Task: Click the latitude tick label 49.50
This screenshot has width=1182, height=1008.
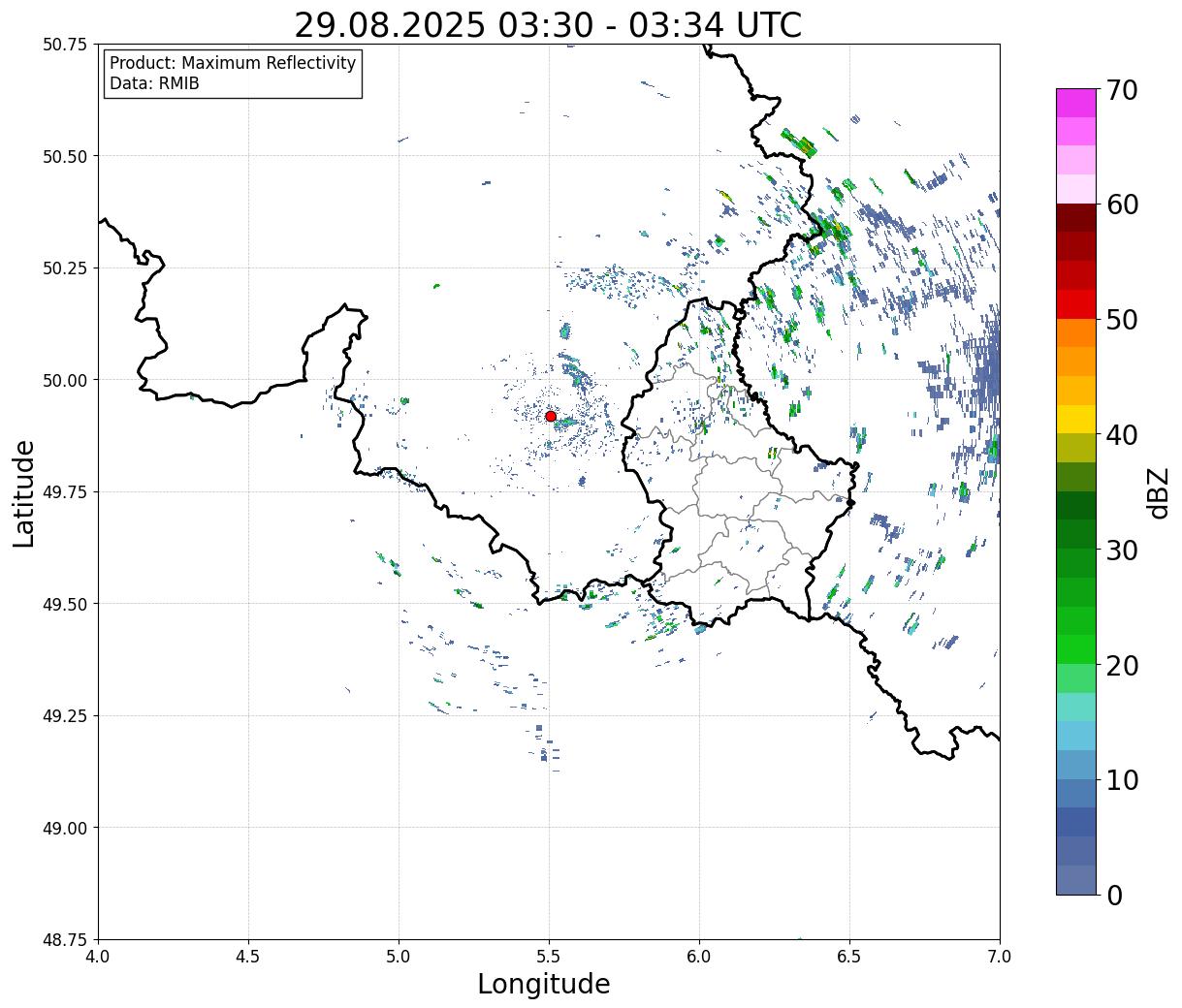Action: (x=65, y=604)
